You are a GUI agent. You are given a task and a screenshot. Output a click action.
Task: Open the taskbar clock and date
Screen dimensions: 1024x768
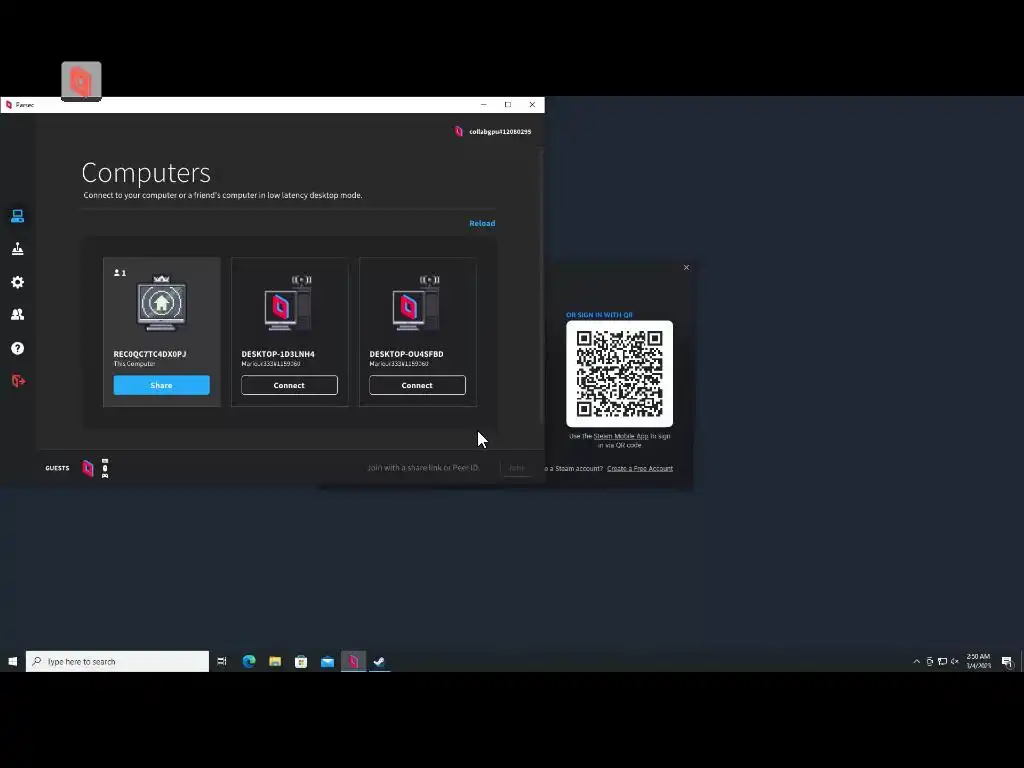pyautogui.click(x=978, y=662)
